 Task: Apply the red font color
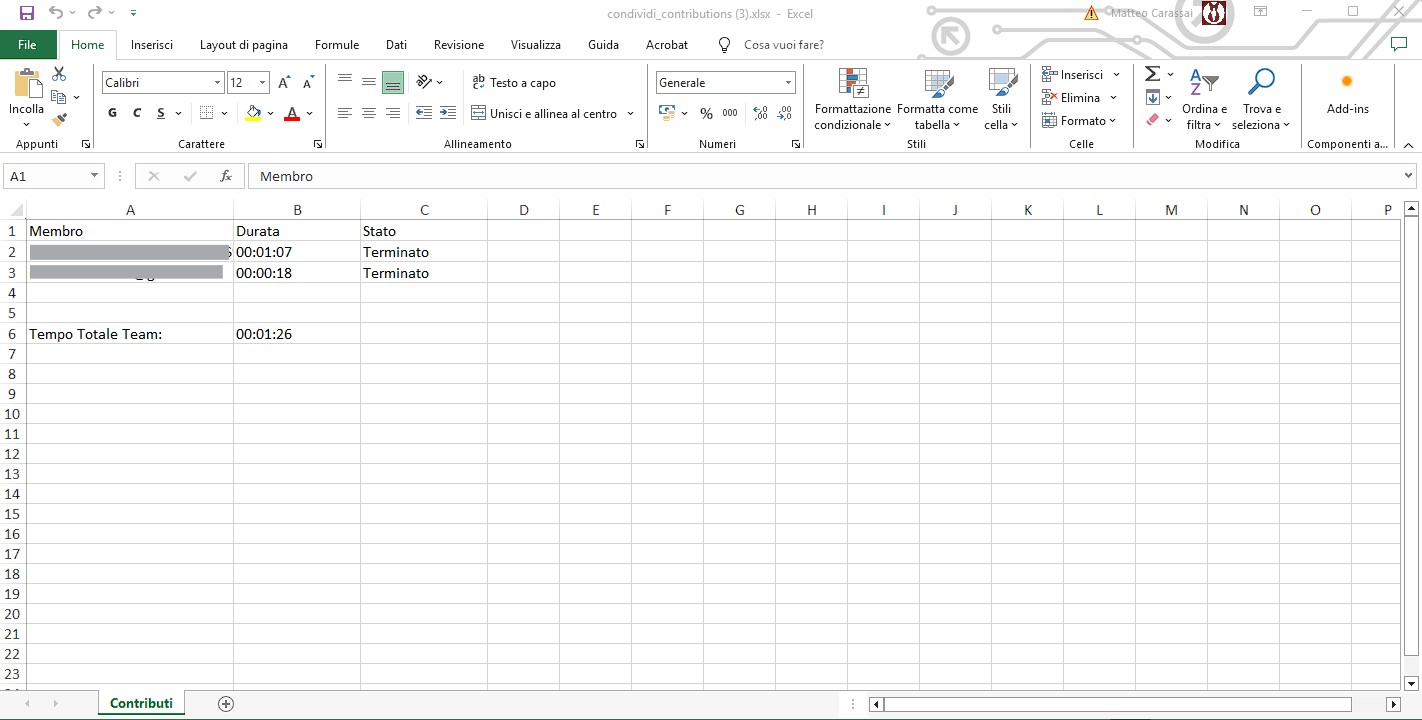pyautogui.click(x=292, y=114)
